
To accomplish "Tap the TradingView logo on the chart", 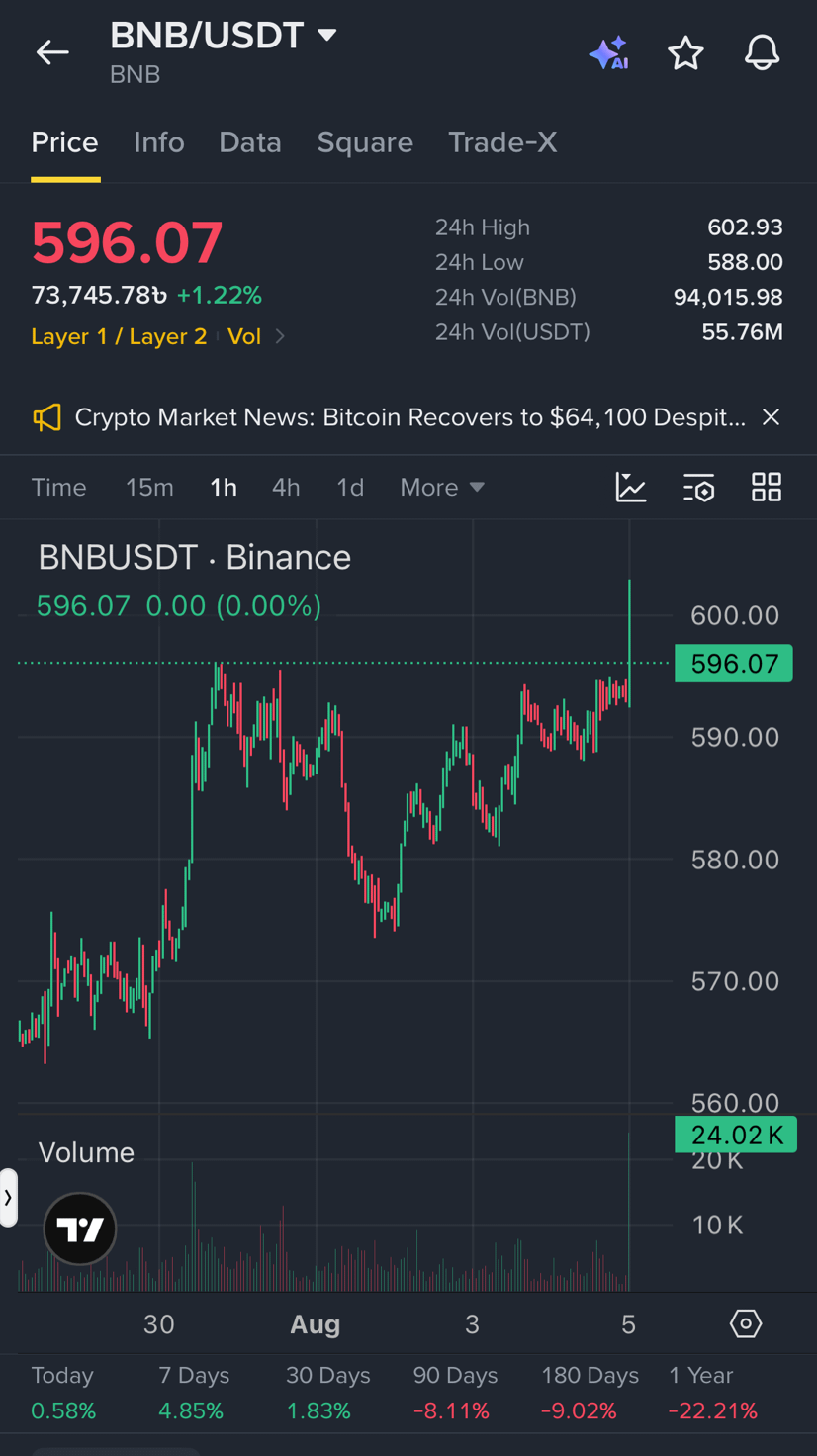I will click(x=80, y=1228).
